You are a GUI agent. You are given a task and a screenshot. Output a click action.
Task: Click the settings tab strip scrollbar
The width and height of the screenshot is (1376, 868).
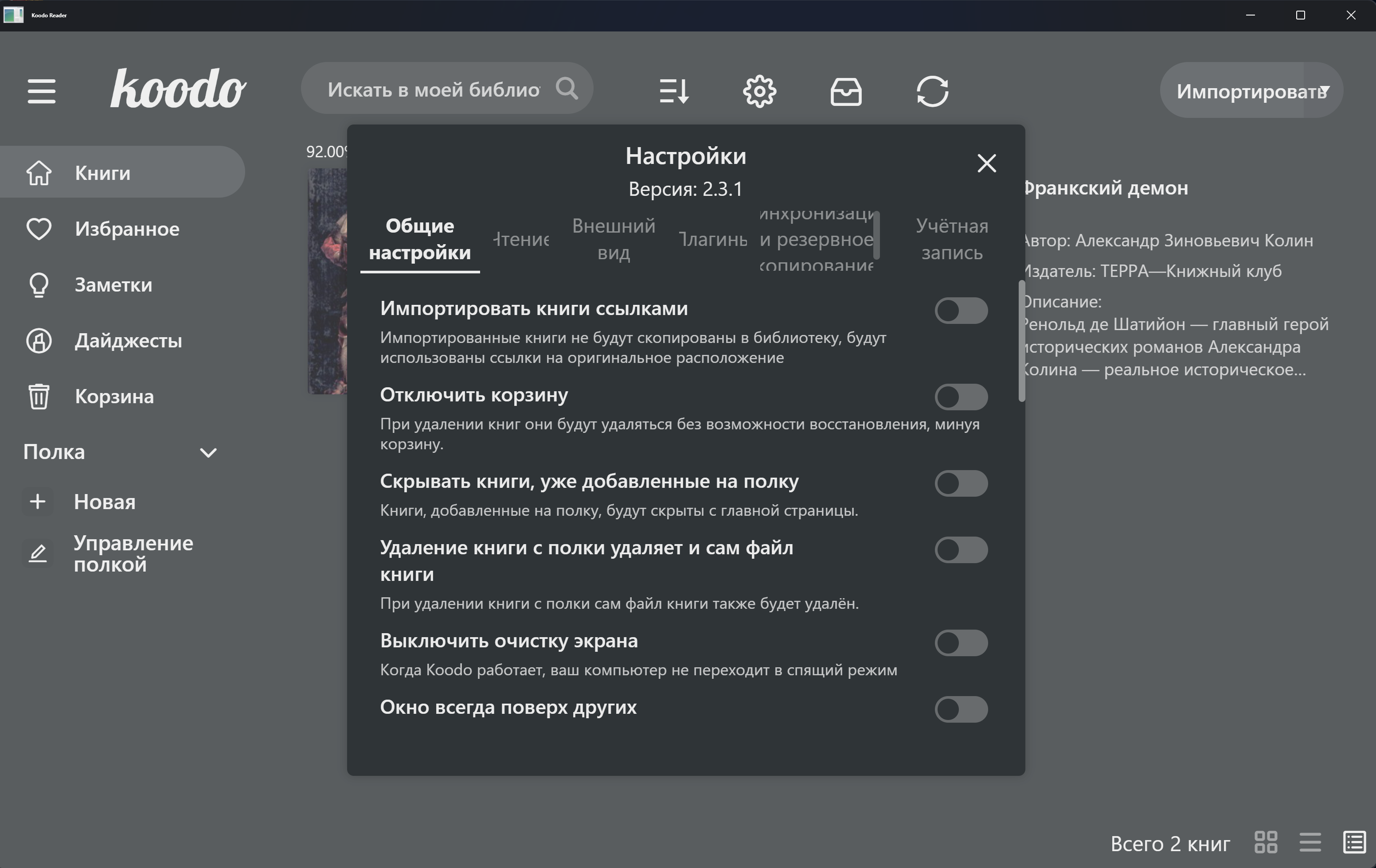pos(876,235)
